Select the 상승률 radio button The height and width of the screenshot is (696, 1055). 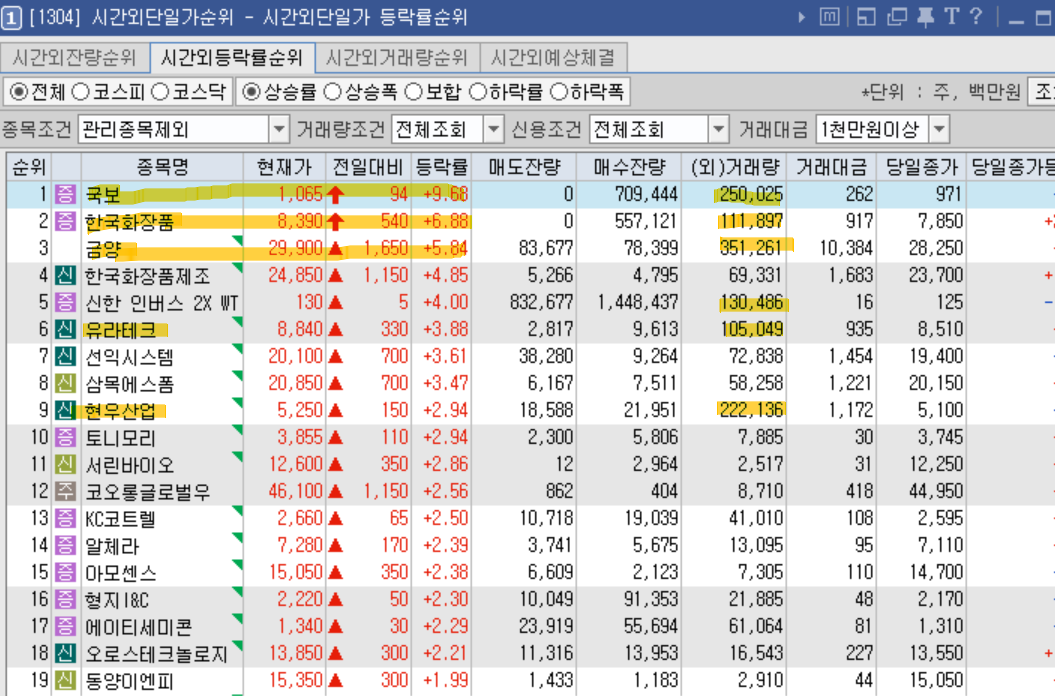251,92
